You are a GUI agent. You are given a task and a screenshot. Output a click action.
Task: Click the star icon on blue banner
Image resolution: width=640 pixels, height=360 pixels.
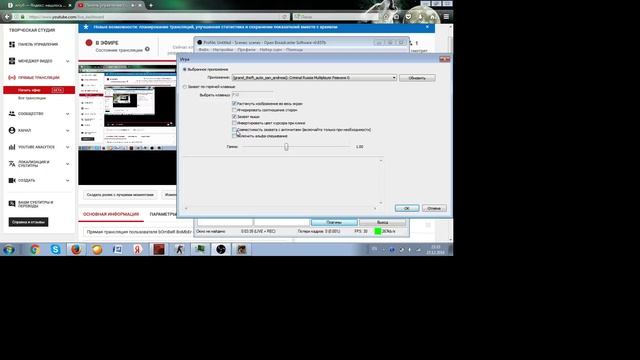(x=86, y=27)
